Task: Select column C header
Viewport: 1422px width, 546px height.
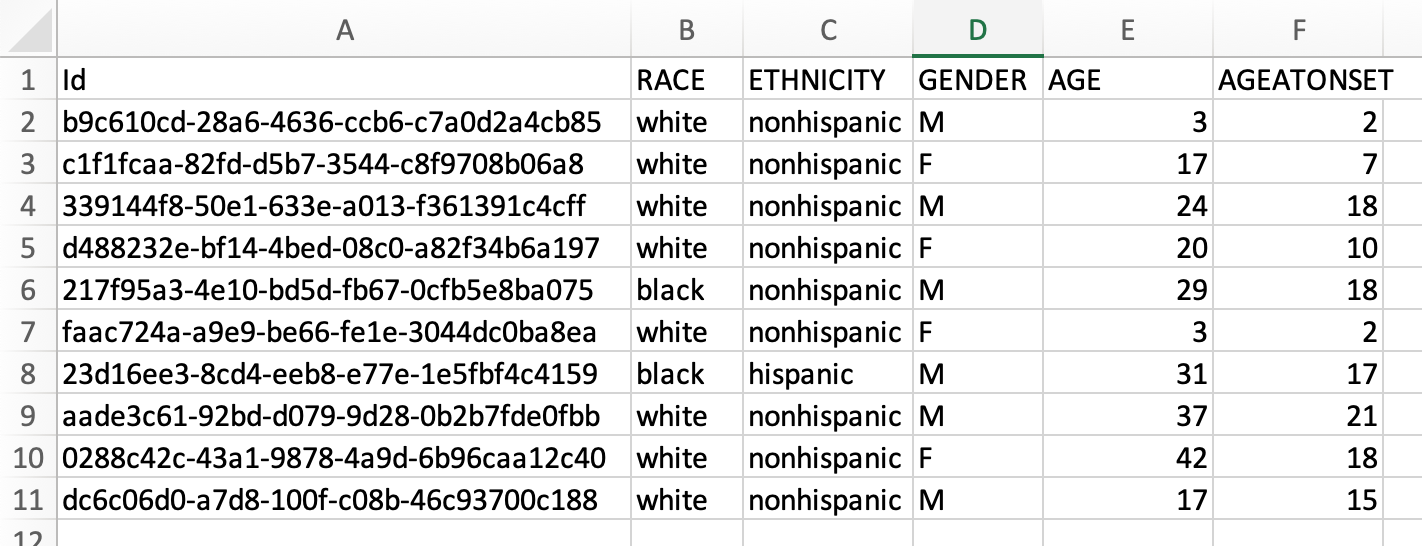Action: (x=828, y=31)
